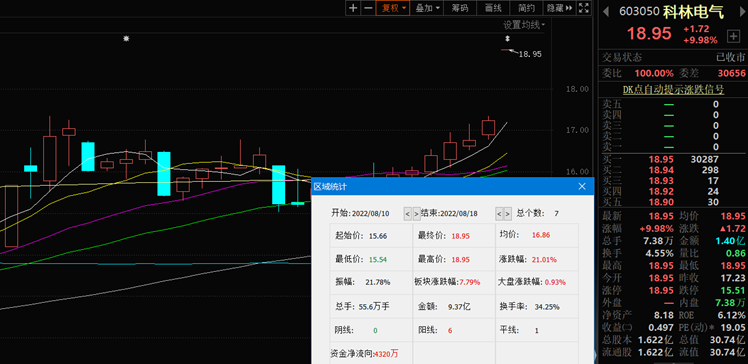This screenshot has width=748, height=364.
Task: Open the 复权 dropdown
Action: tap(393, 8)
